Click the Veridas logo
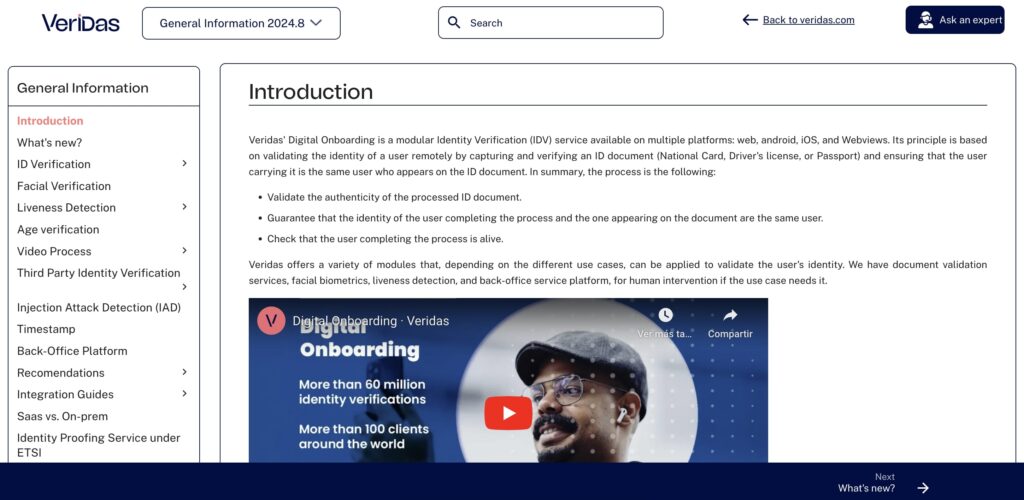This screenshot has width=1024, height=500. tap(80, 23)
